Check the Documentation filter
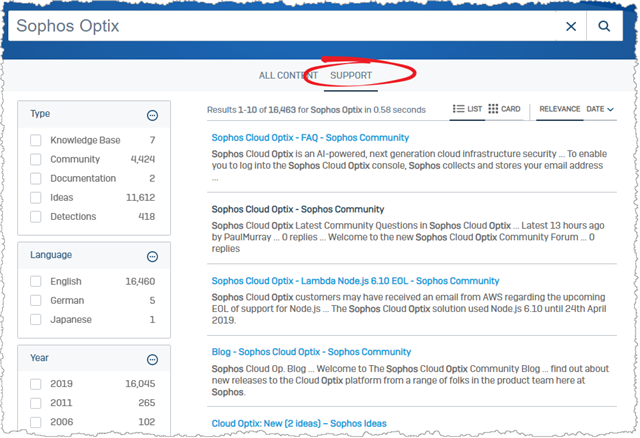This screenshot has height=438, width=640. pyautogui.click(x=36, y=178)
